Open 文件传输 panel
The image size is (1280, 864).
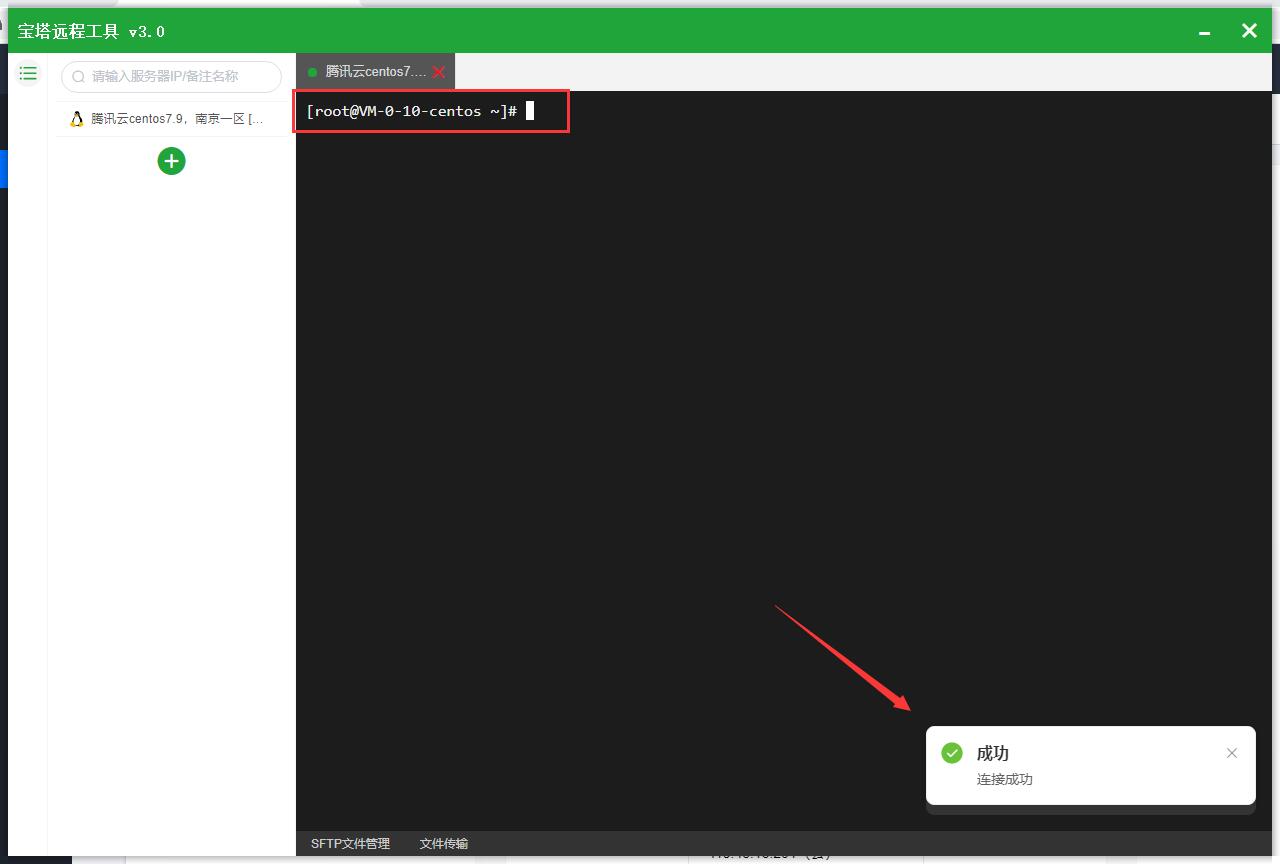(x=444, y=843)
